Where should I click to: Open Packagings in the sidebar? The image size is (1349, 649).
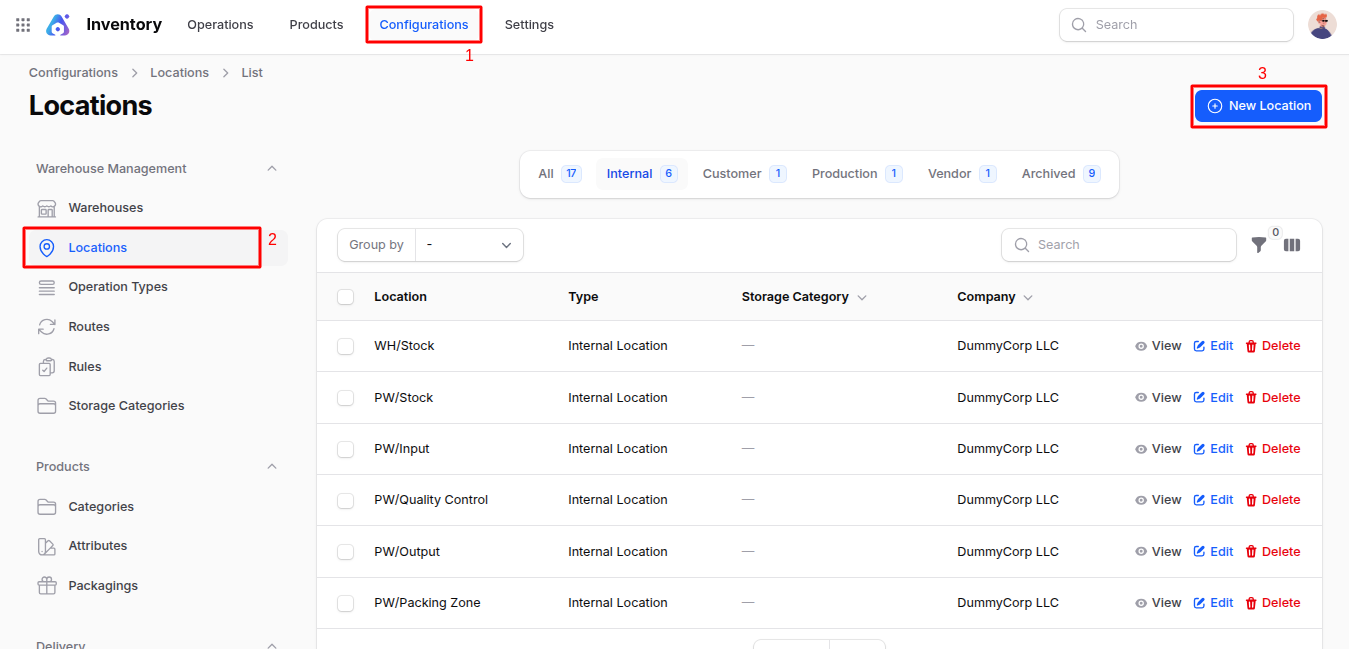click(x=103, y=586)
